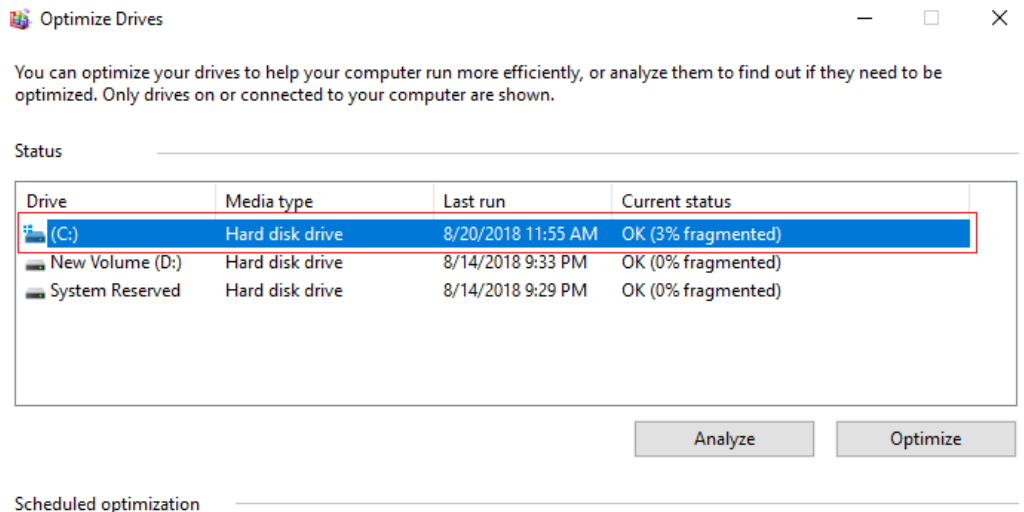Select the (C:) drive name

pos(64,235)
